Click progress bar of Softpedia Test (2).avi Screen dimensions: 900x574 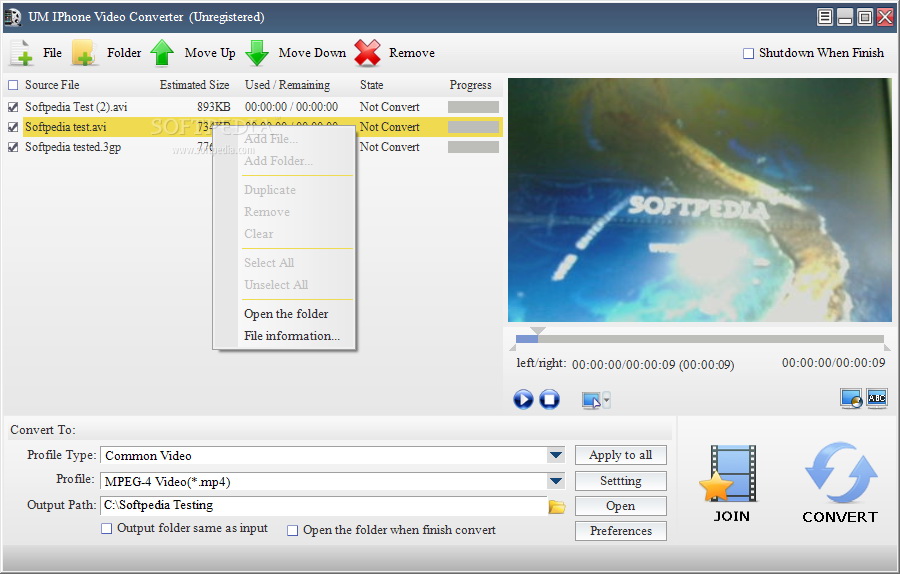[473, 107]
